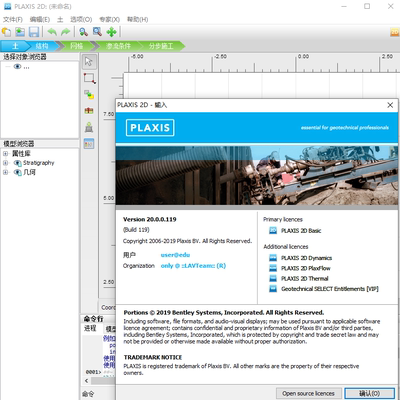Viewport: 400px width, 400px height.
Task: Expand the 几何 tree node
Action: click(x=5, y=172)
